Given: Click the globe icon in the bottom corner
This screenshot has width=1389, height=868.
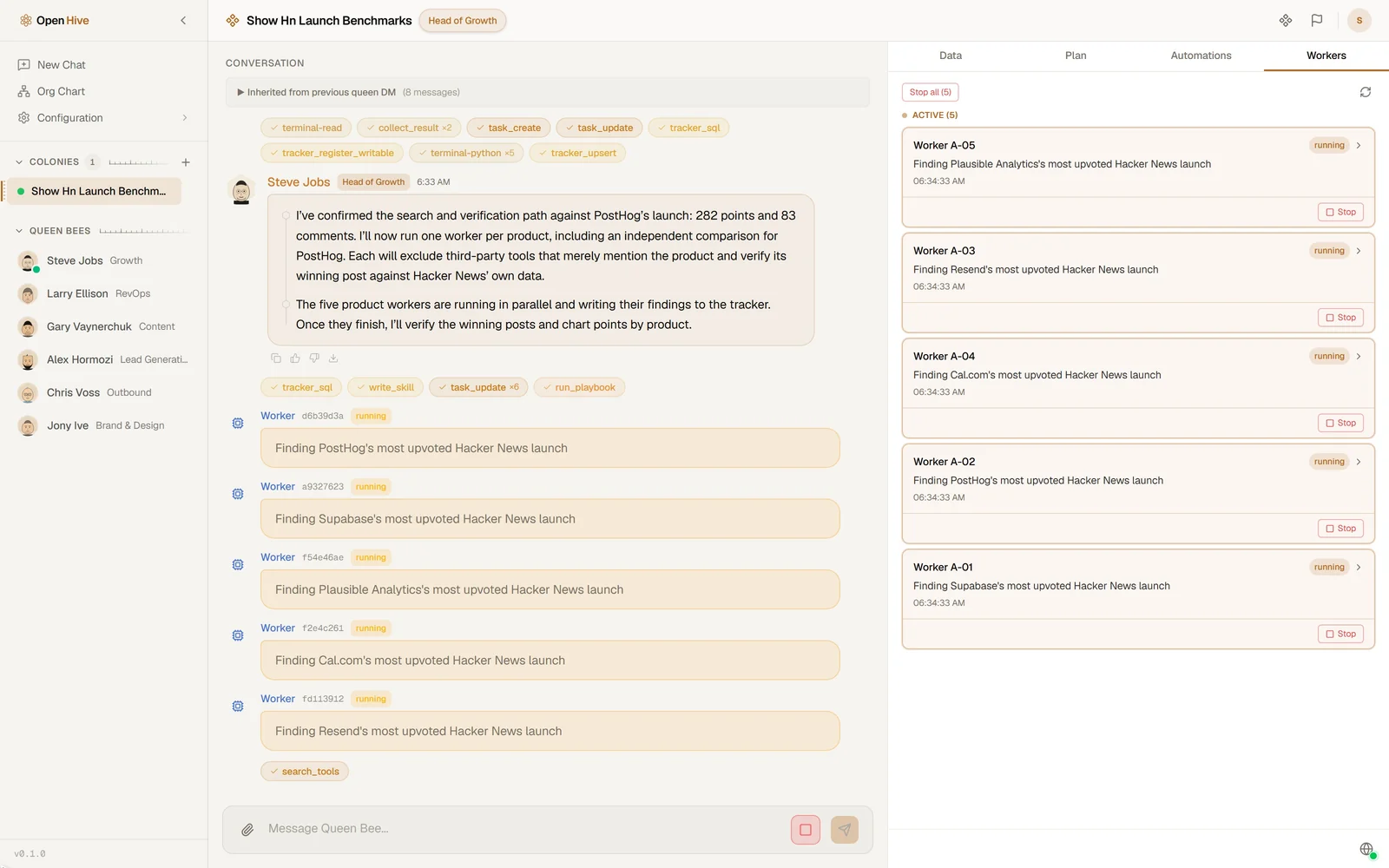Looking at the screenshot, I should click(x=1366, y=849).
